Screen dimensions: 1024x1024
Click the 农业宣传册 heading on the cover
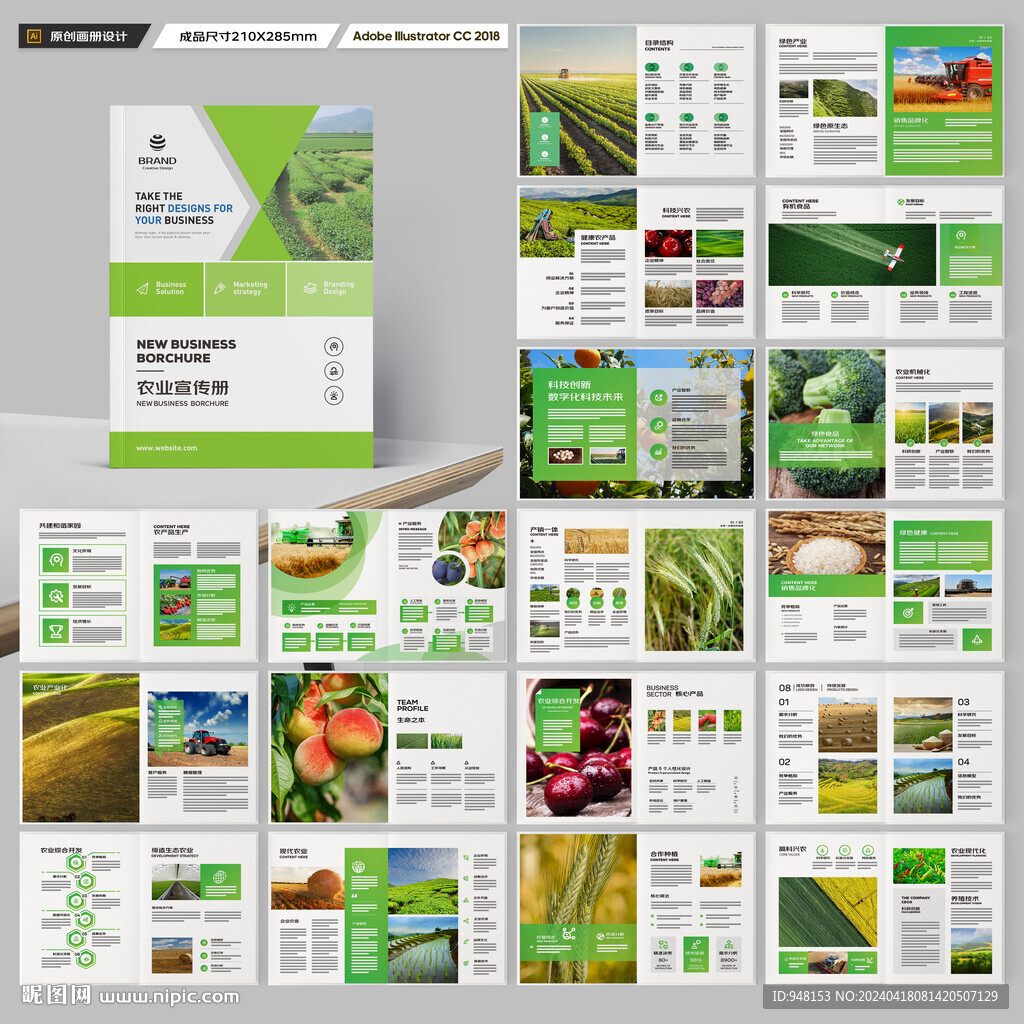[183, 387]
